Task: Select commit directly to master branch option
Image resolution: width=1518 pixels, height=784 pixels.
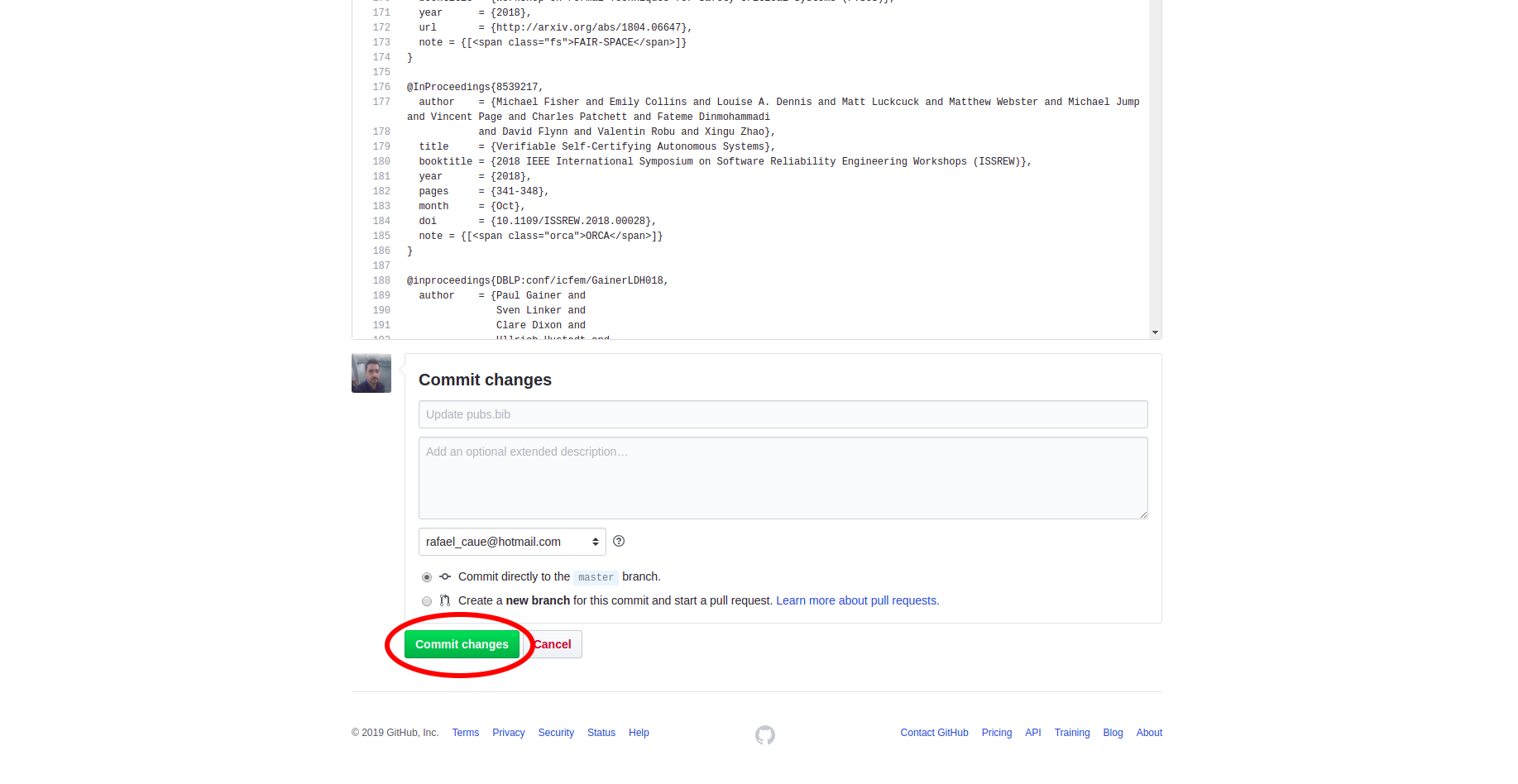Action: click(427, 577)
